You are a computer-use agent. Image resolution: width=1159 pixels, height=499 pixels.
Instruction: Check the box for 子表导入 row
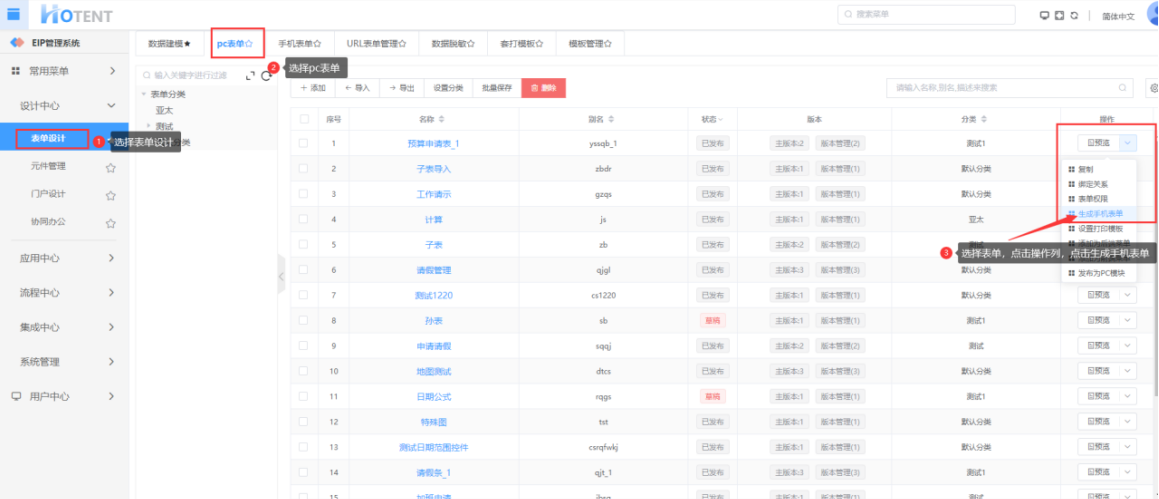[x=304, y=169]
